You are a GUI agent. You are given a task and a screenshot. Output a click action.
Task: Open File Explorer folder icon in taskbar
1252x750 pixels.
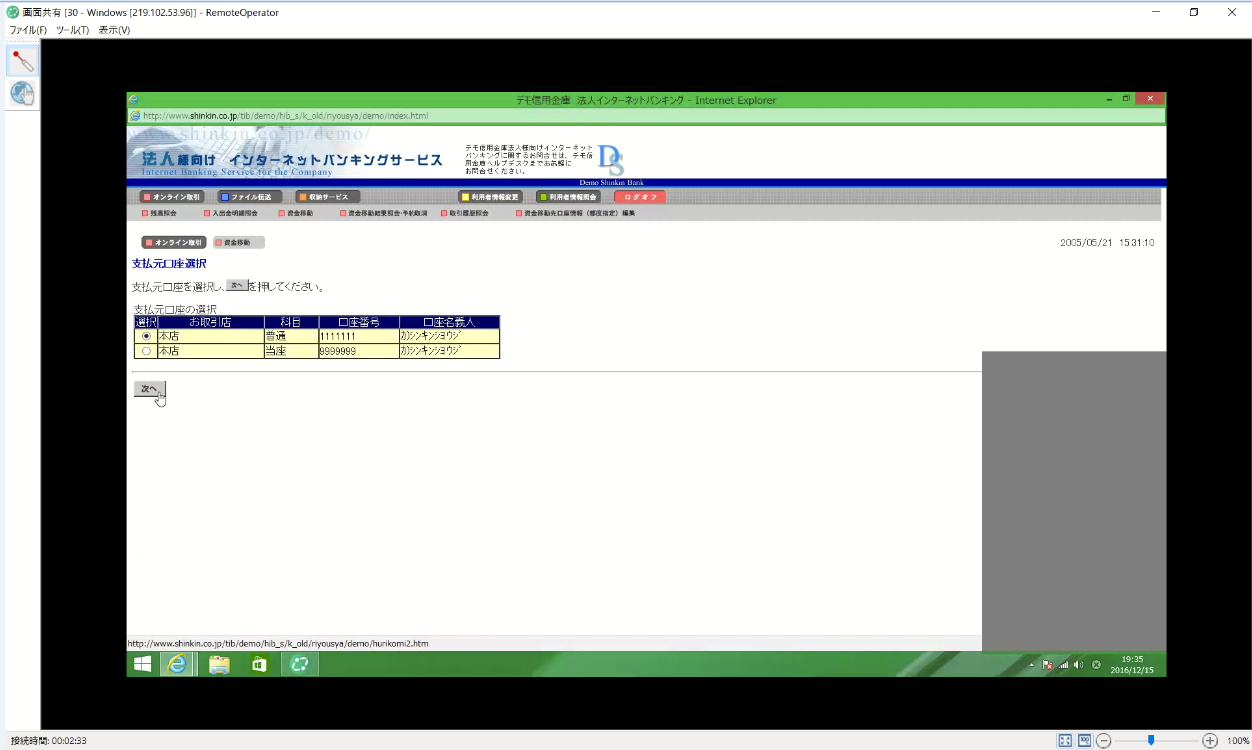[219, 665]
